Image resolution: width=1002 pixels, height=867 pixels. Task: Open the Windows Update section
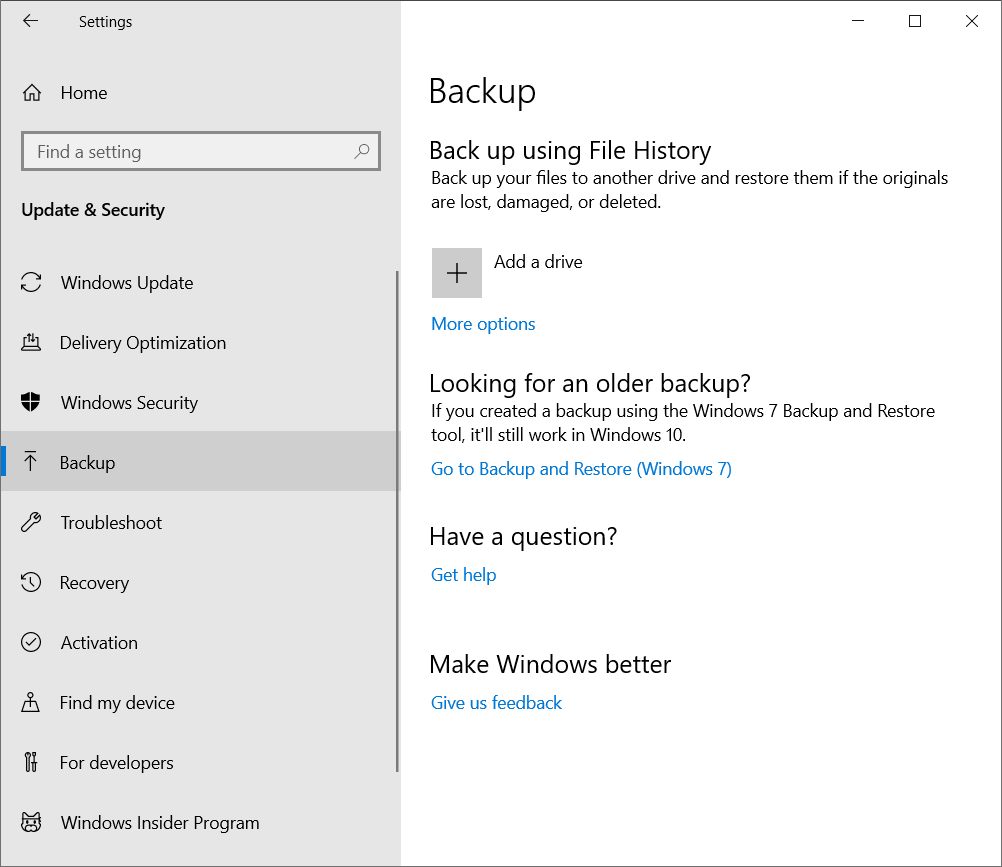(x=199, y=282)
